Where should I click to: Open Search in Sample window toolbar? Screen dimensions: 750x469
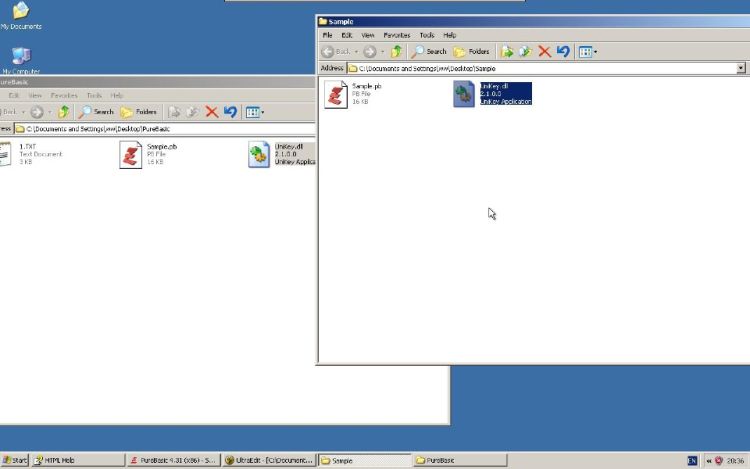(429, 52)
